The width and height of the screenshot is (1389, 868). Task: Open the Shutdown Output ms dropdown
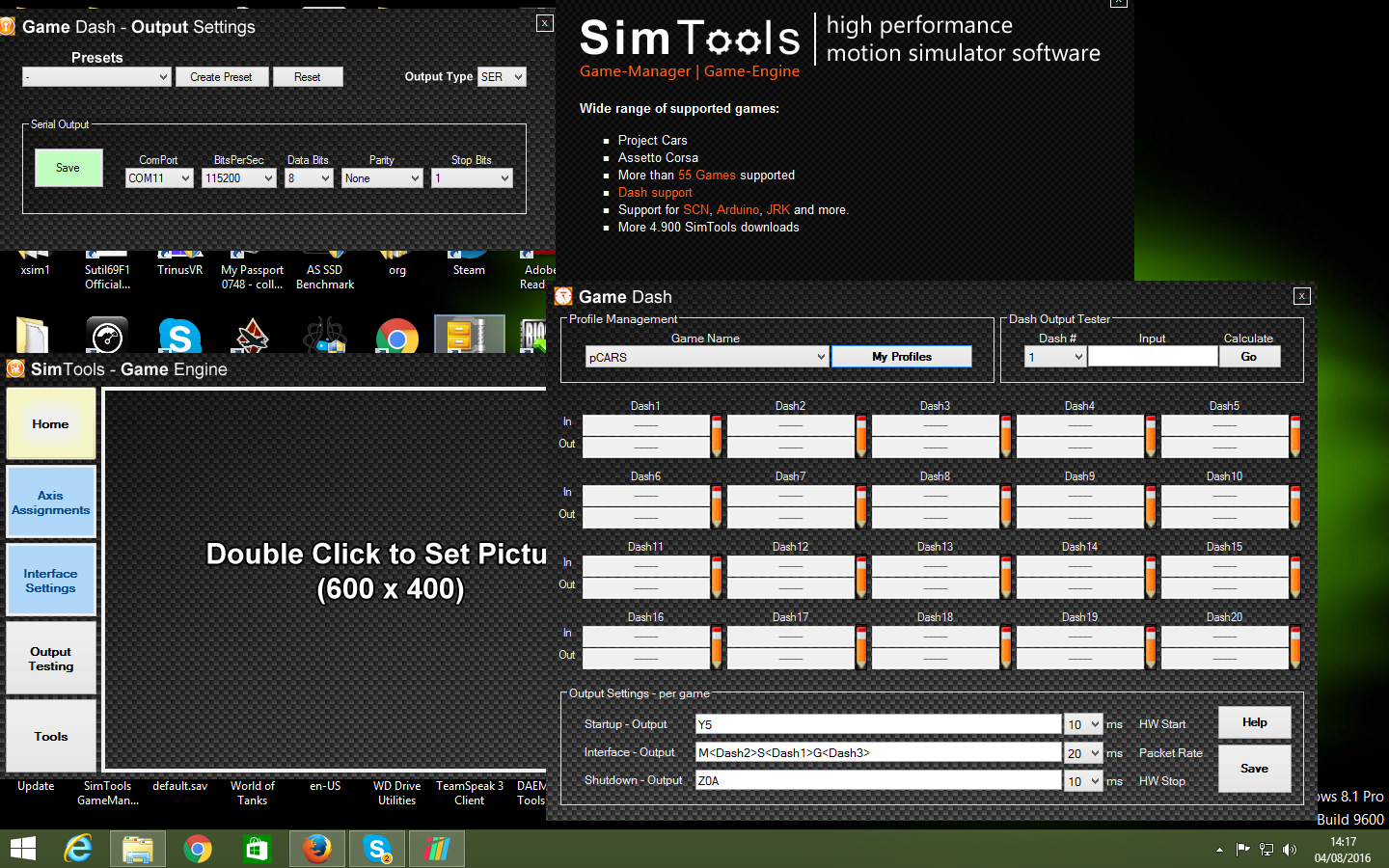(1083, 780)
